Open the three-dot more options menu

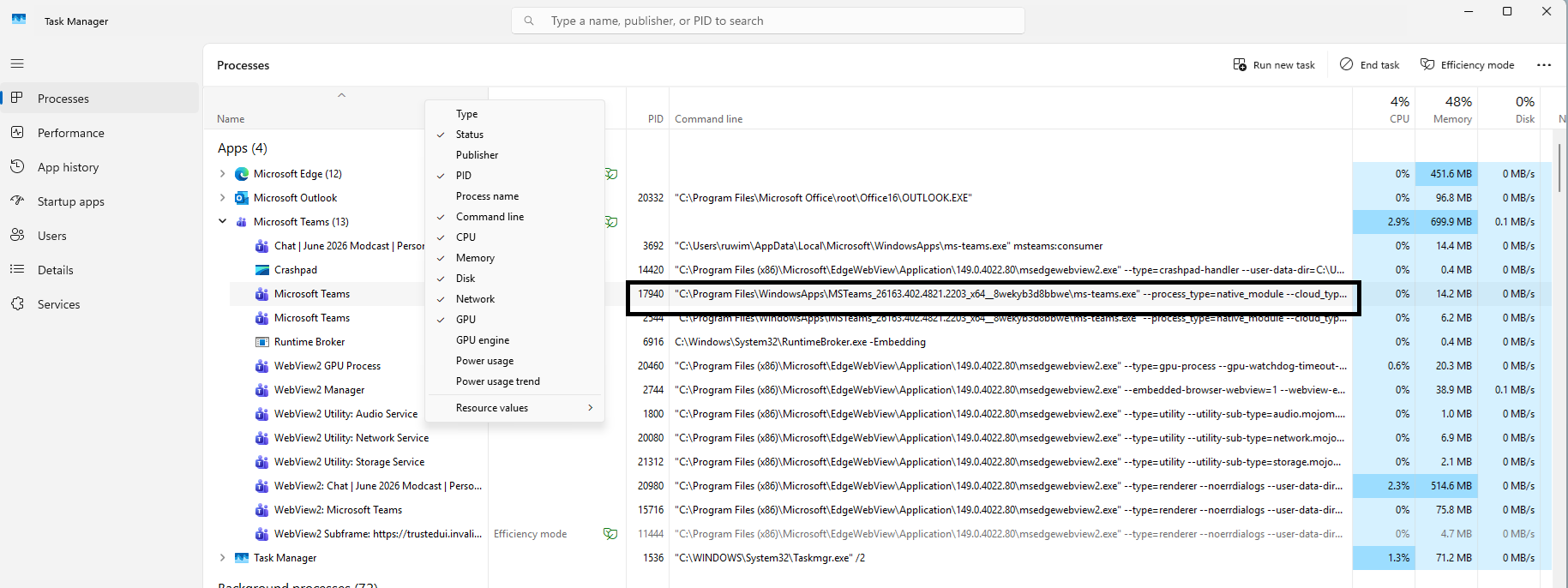coord(1544,65)
